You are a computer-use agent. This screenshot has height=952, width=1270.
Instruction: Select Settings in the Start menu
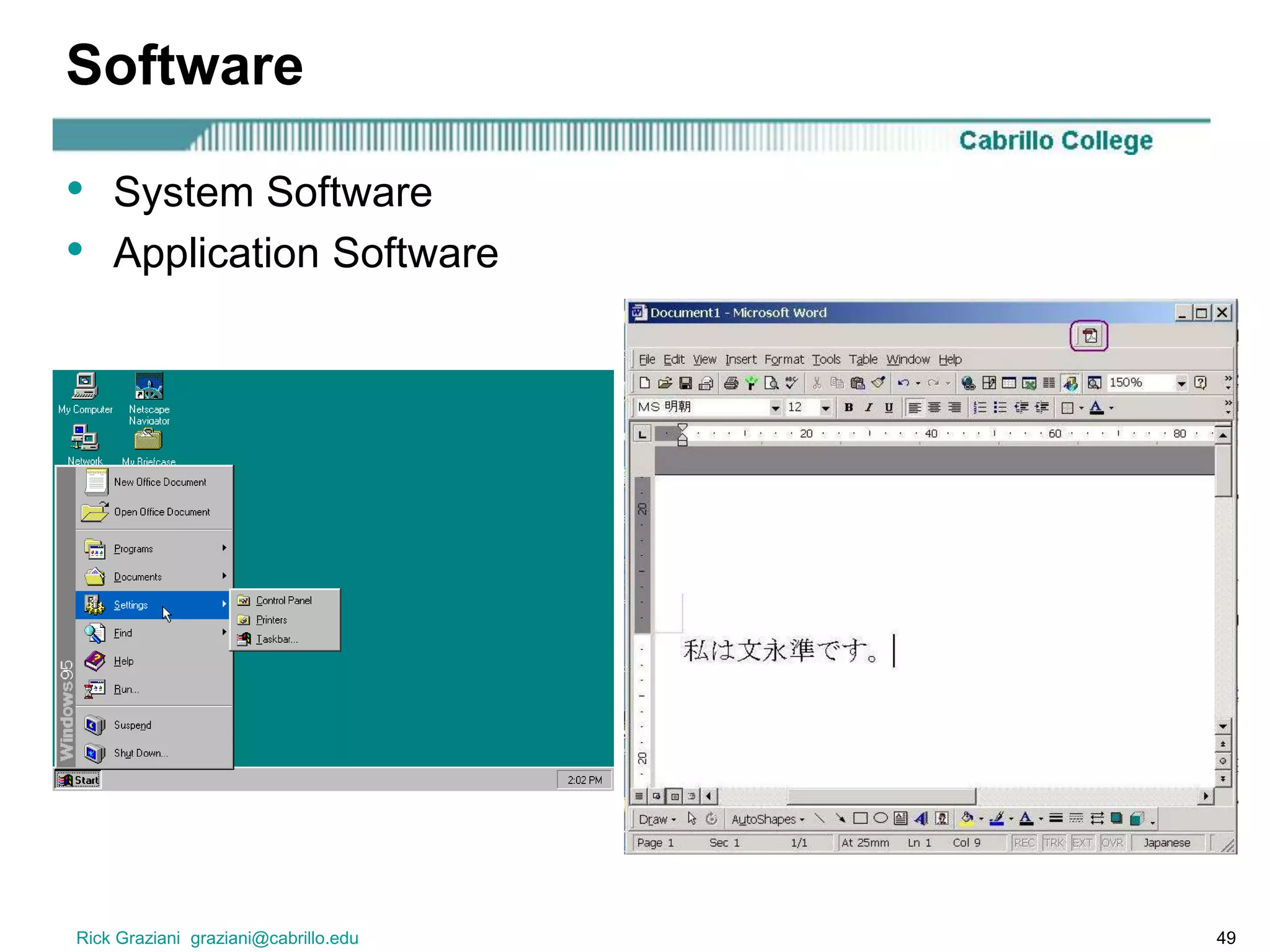154,605
